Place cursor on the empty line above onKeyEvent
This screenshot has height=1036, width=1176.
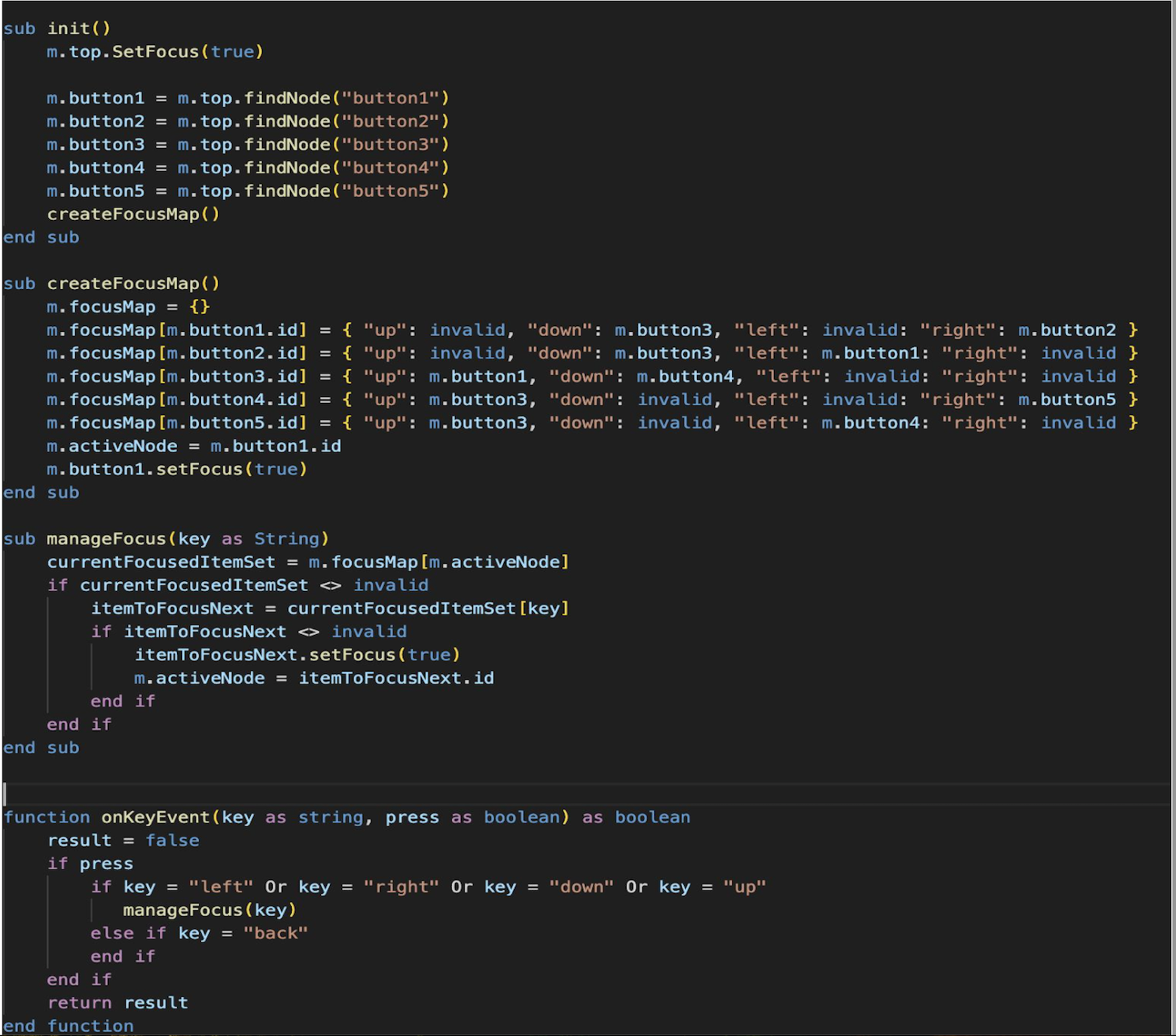[x=264, y=794]
